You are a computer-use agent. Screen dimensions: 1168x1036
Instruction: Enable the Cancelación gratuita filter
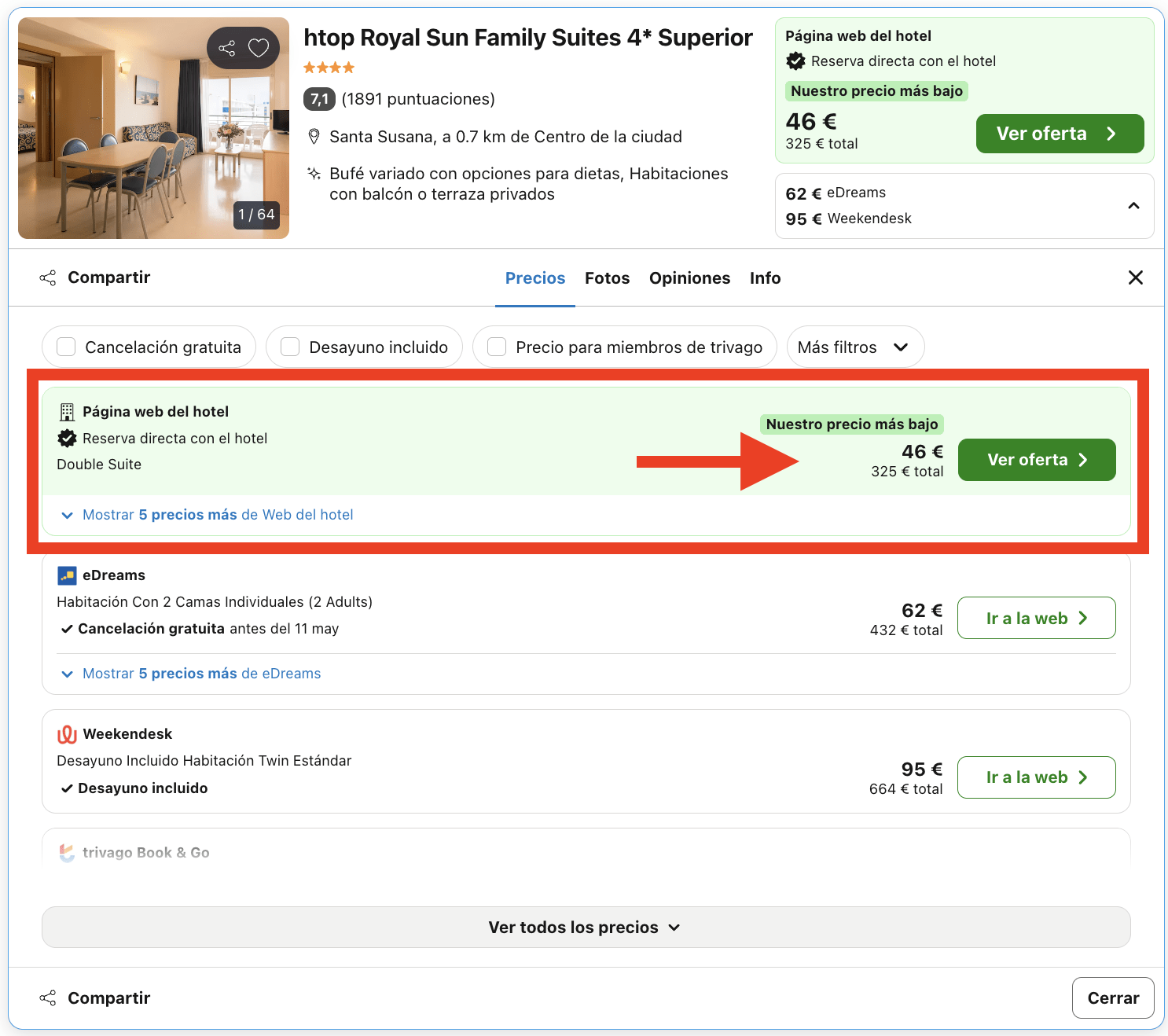click(x=66, y=347)
